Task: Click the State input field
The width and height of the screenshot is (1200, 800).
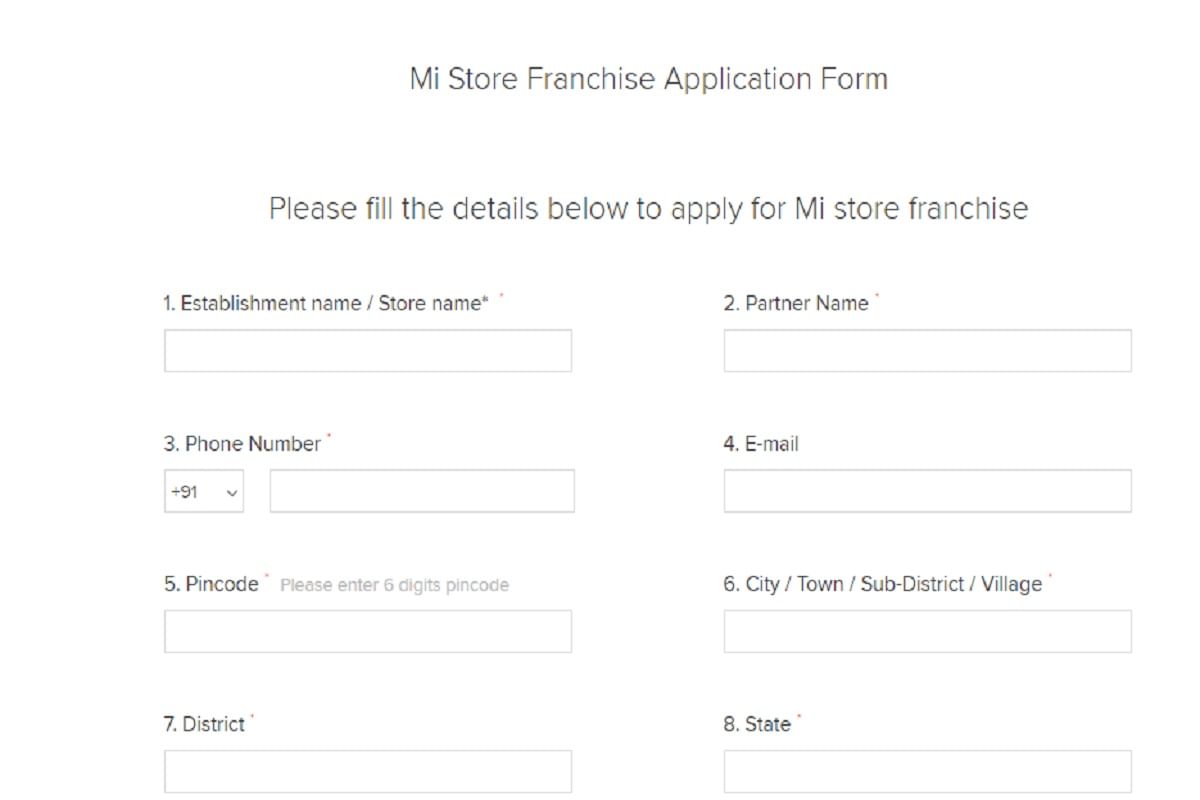Action: [x=926, y=770]
